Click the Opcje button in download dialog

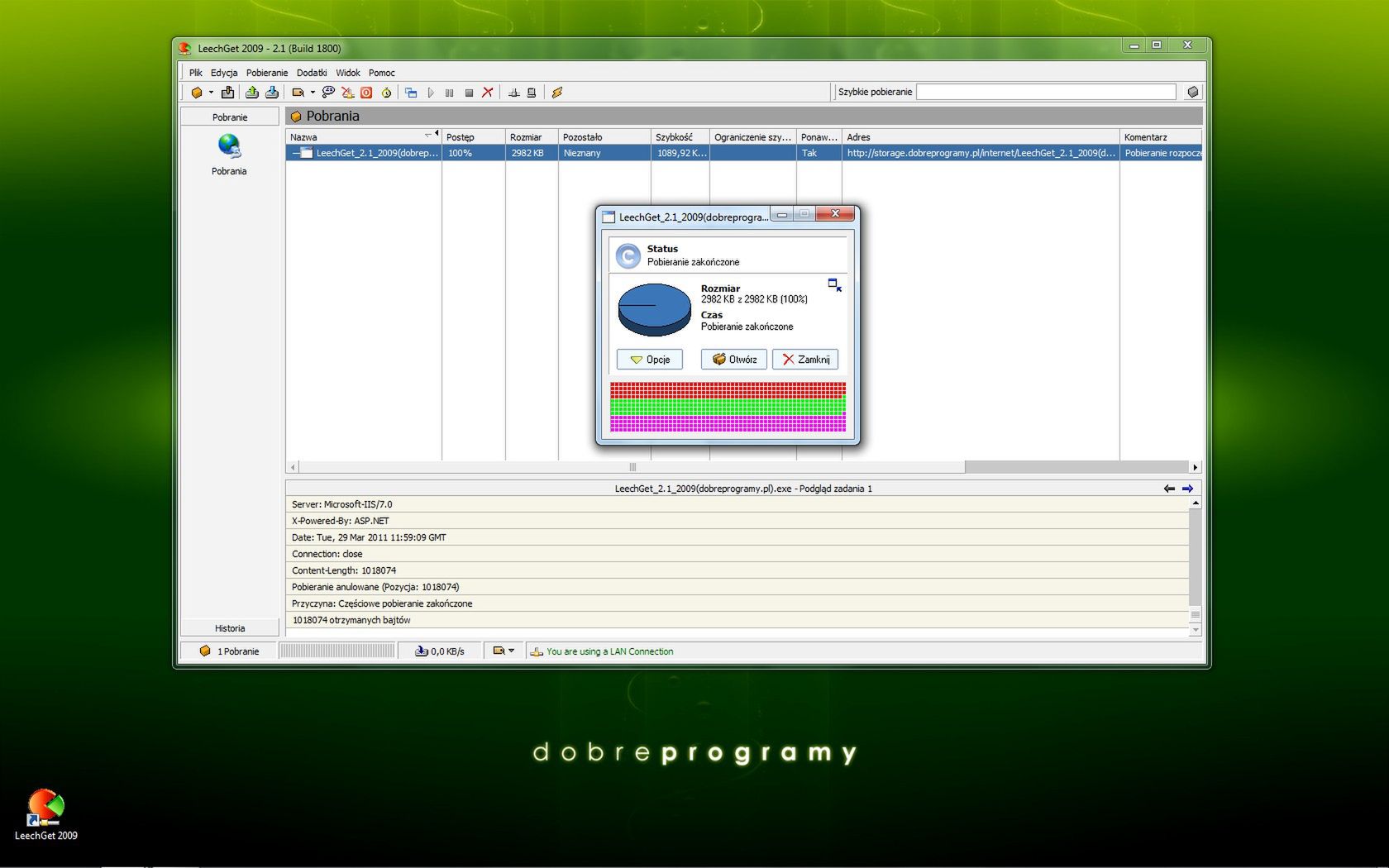pyautogui.click(x=650, y=360)
